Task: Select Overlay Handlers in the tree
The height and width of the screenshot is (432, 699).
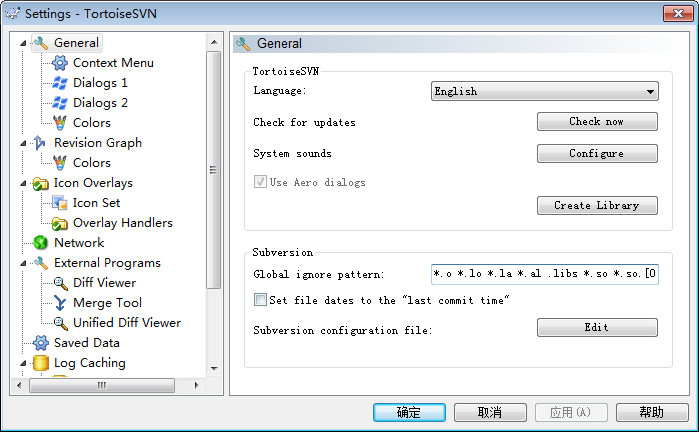Action: (x=123, y=223)
